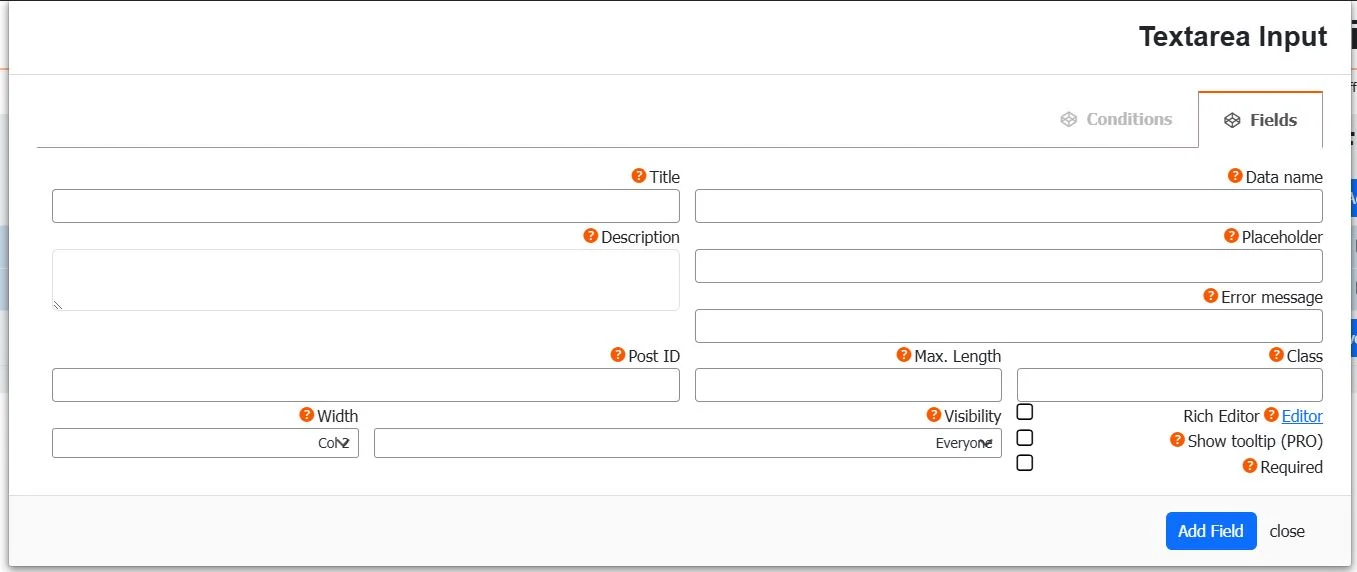
Task: Click the Placeholder help question icon
Action: pos(1231,236)
